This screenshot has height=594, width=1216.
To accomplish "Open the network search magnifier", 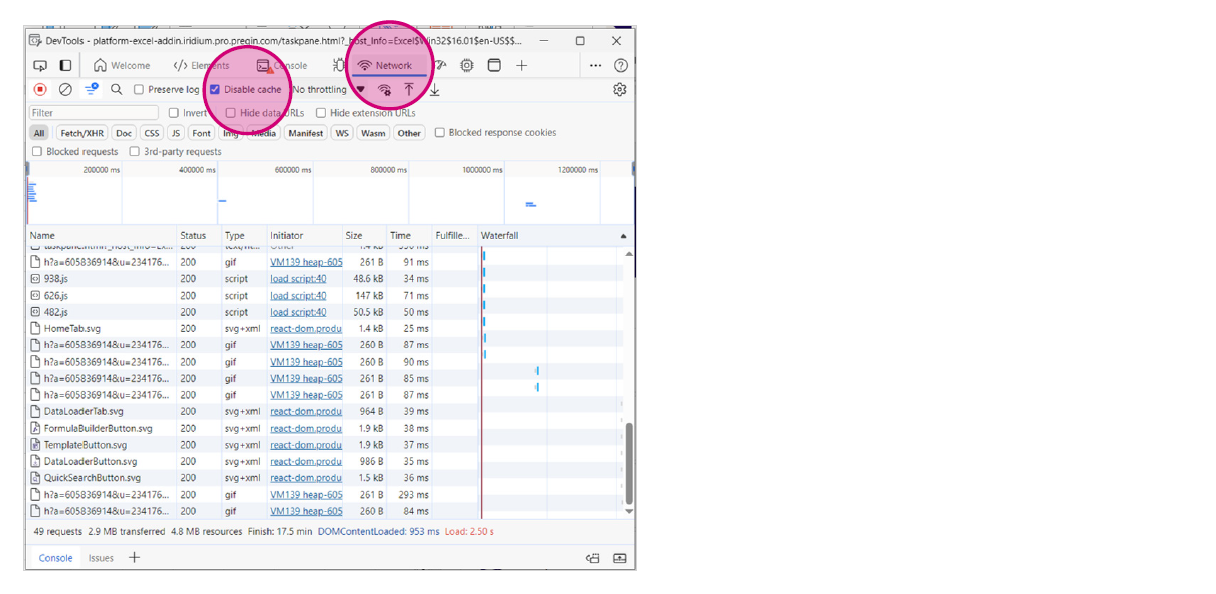I will (x=117, y=89).
